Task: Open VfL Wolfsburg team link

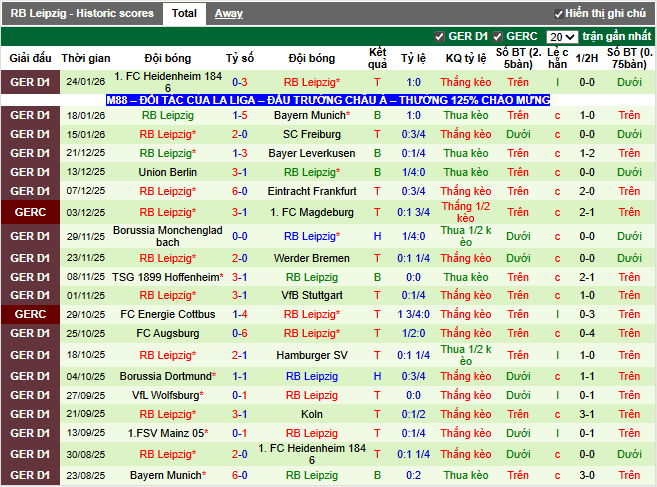Action: pos(168,395)
